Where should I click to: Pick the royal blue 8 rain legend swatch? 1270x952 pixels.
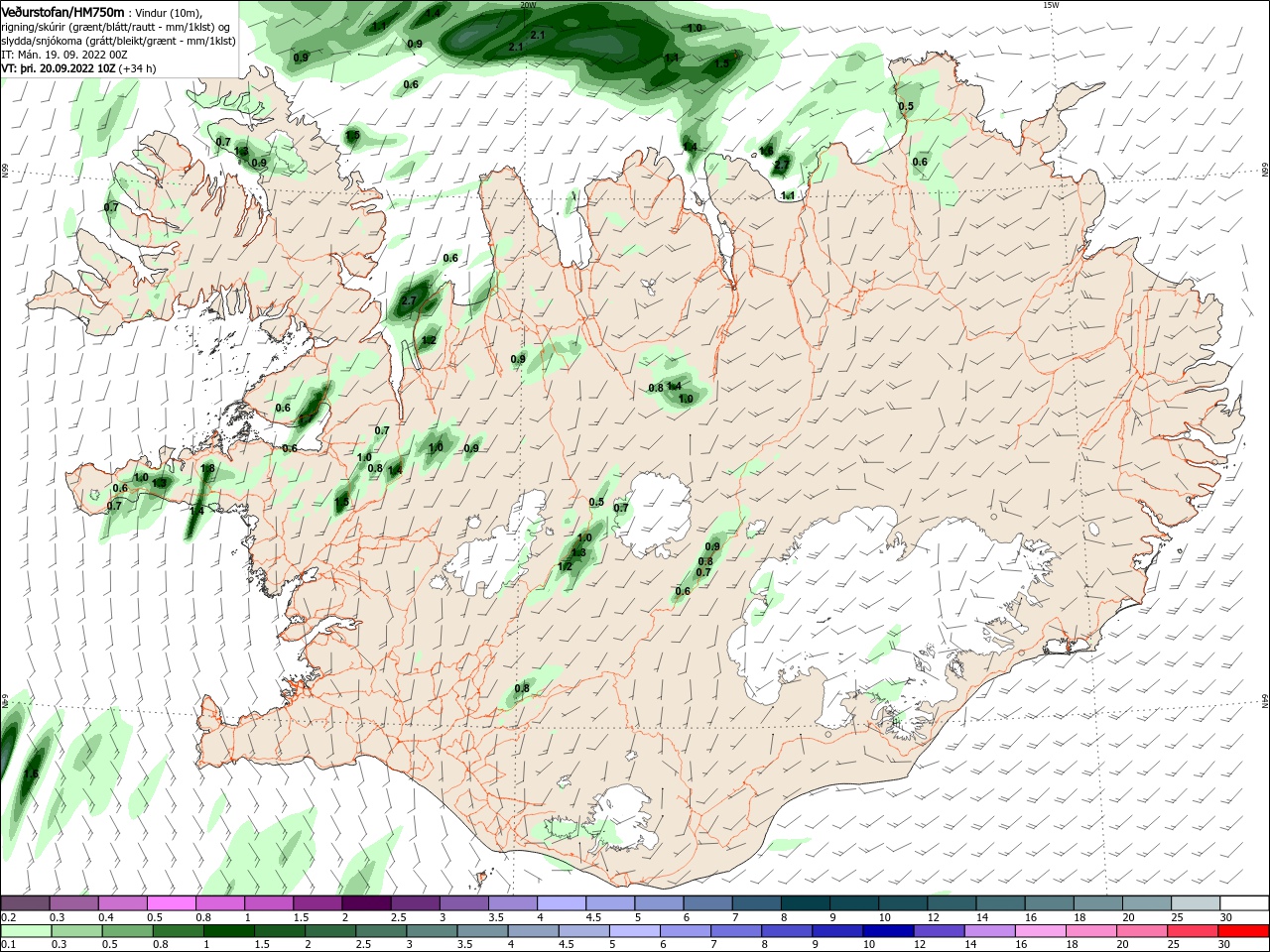point(787,931)
